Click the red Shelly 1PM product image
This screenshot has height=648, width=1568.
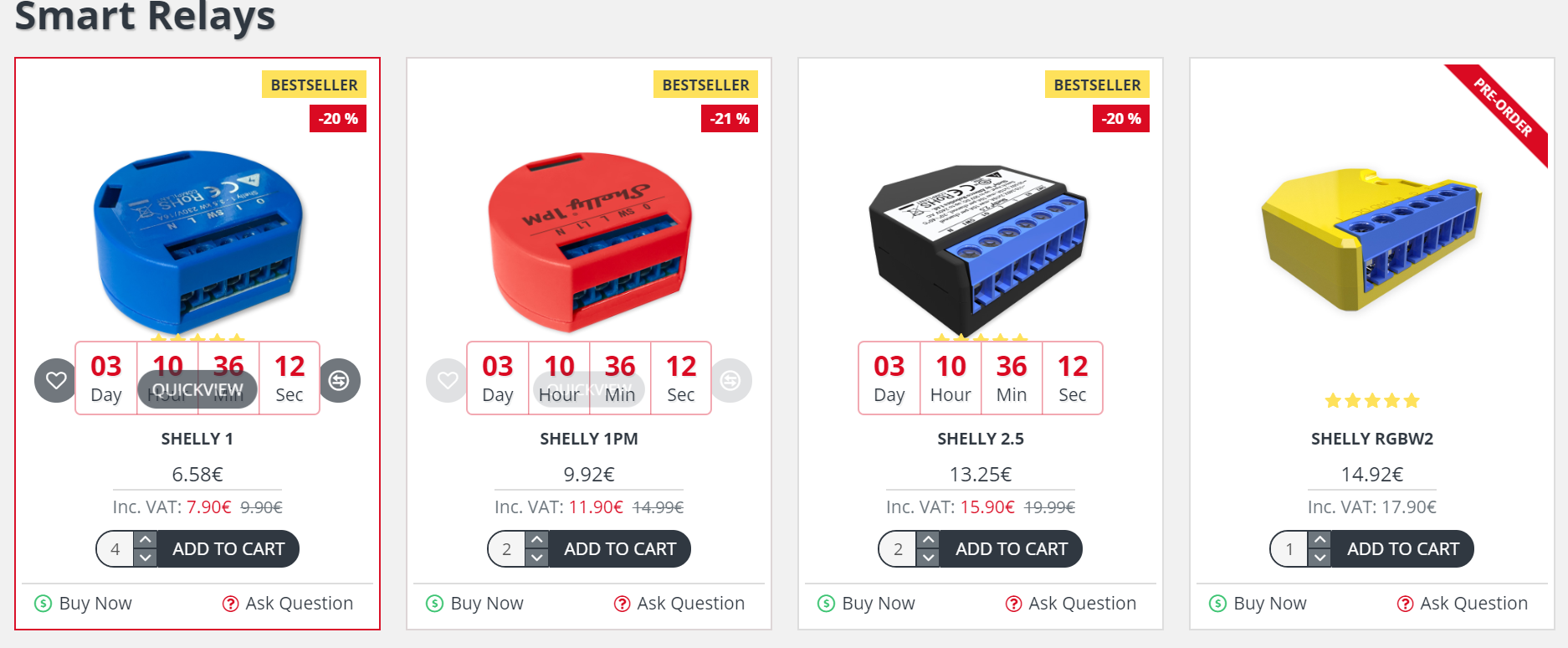[x=589, y=242]
